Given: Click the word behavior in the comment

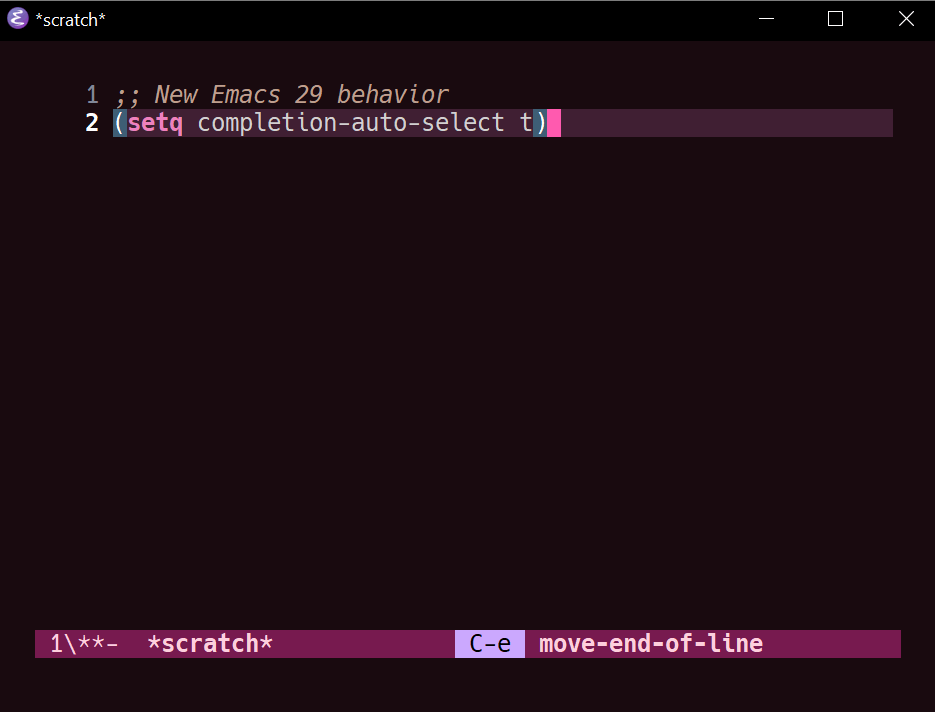Looking at the screenshot, I should (x=392, y=95).
